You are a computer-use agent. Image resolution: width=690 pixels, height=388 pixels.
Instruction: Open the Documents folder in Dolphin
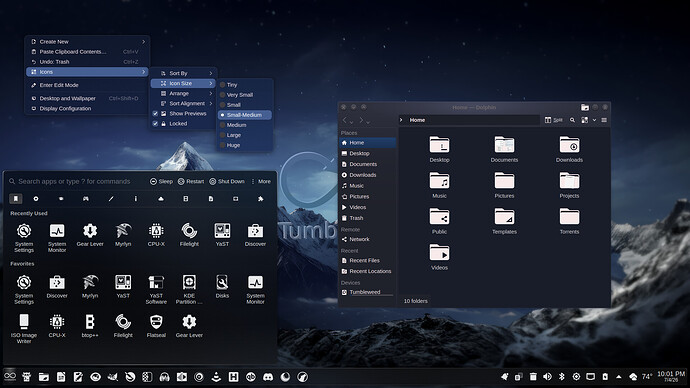pyautogui.click(x=504, y=149)
